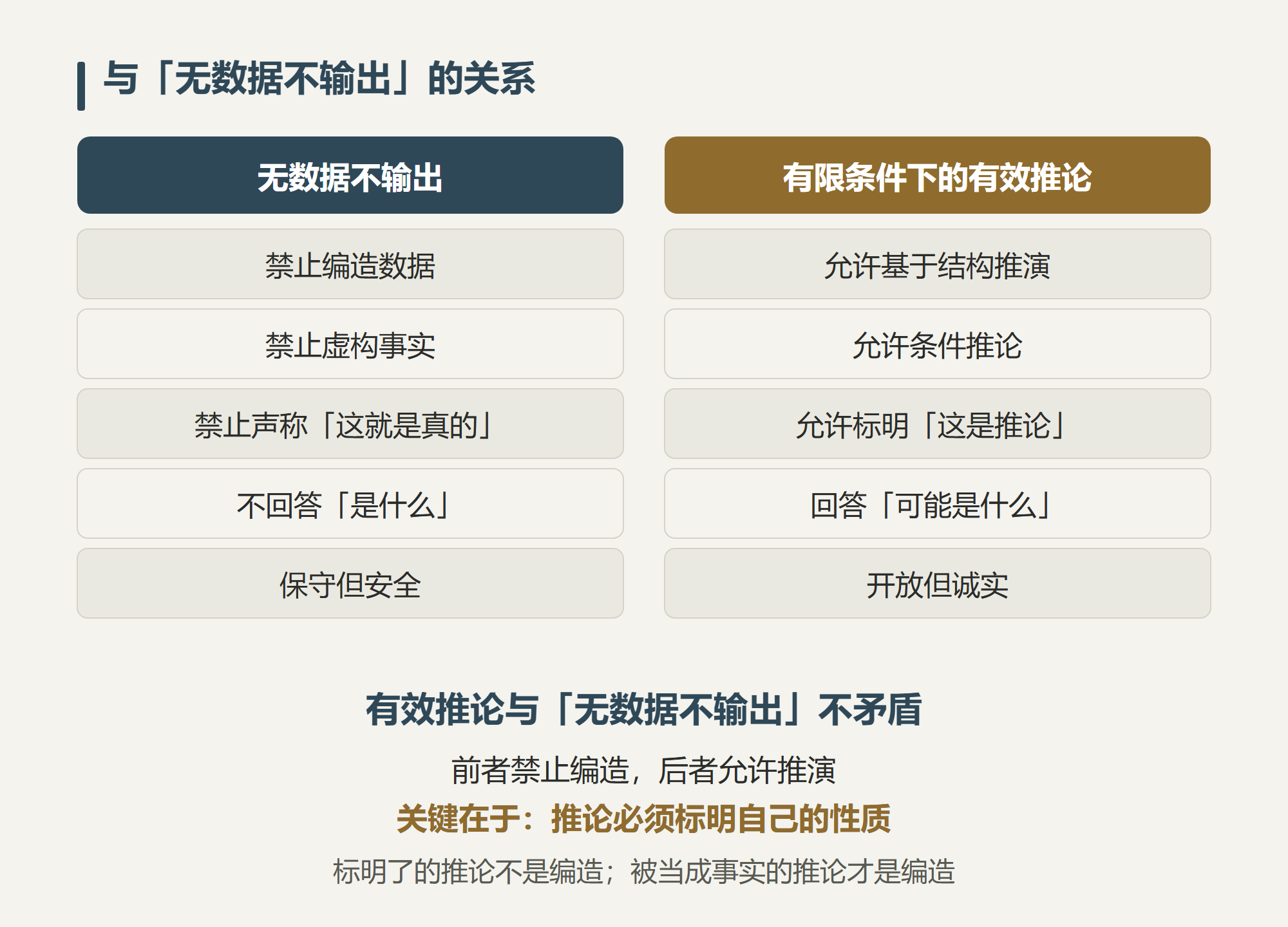Click the 允许条件推论 card
The image size is (1288, 927).
click(938, 344)
